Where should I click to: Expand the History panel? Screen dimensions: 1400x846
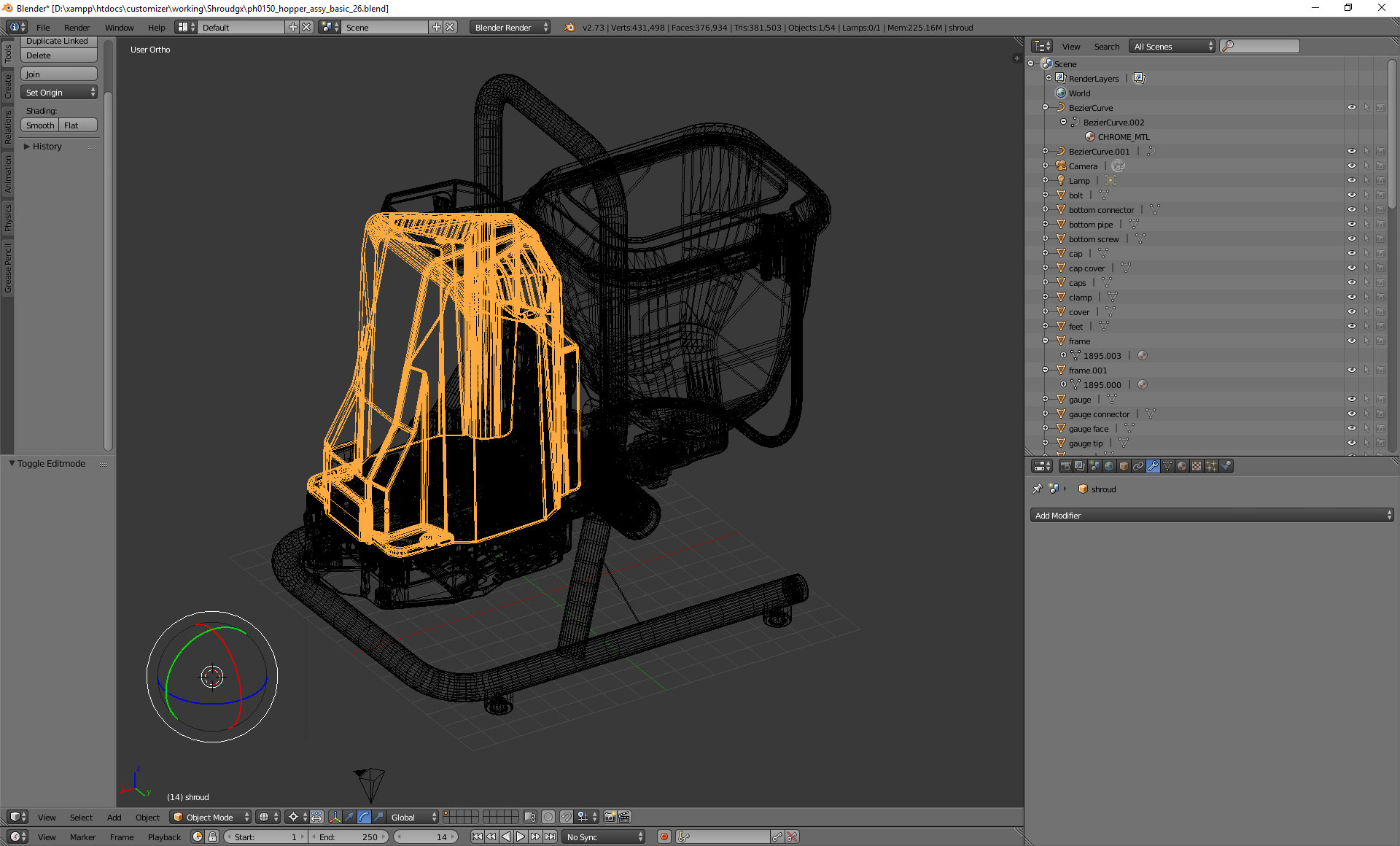point(47,147)
